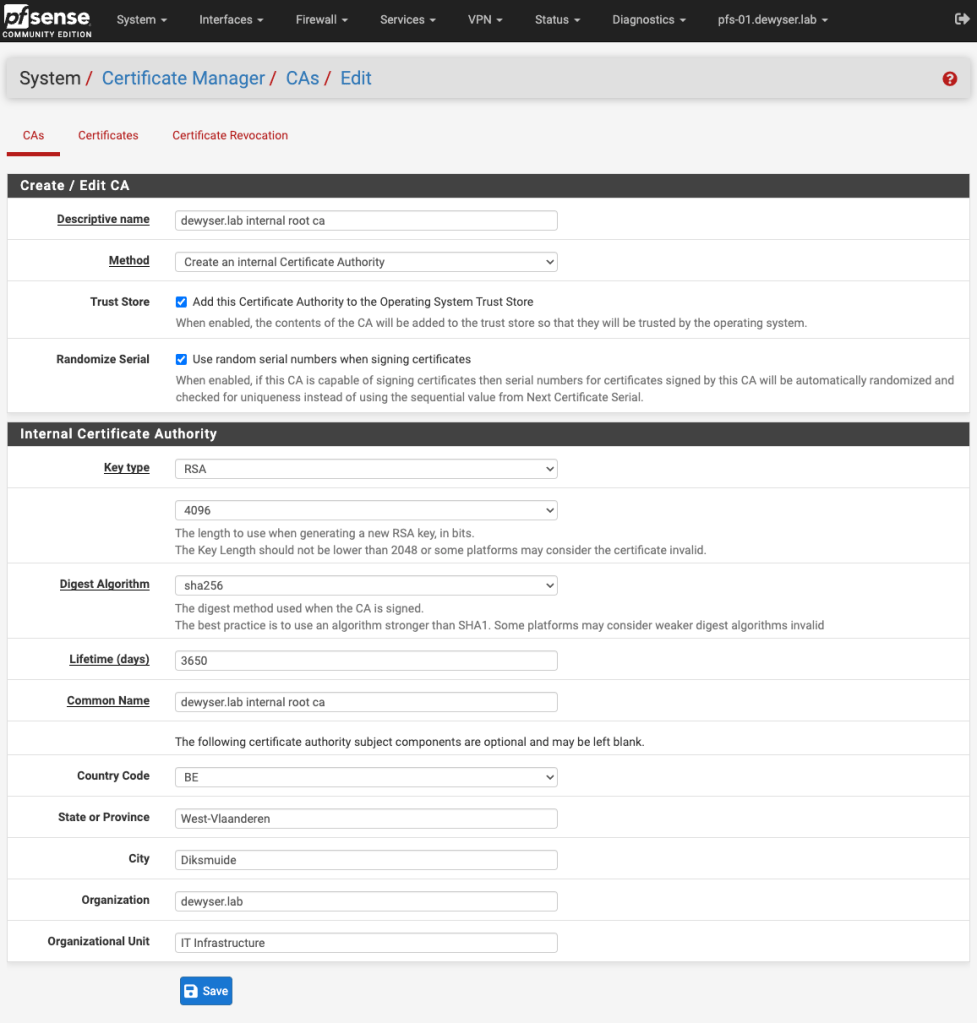This screenshot has width=977, height=1023.
Task: Expand the Key type dropdown
Action: point(366,468)
